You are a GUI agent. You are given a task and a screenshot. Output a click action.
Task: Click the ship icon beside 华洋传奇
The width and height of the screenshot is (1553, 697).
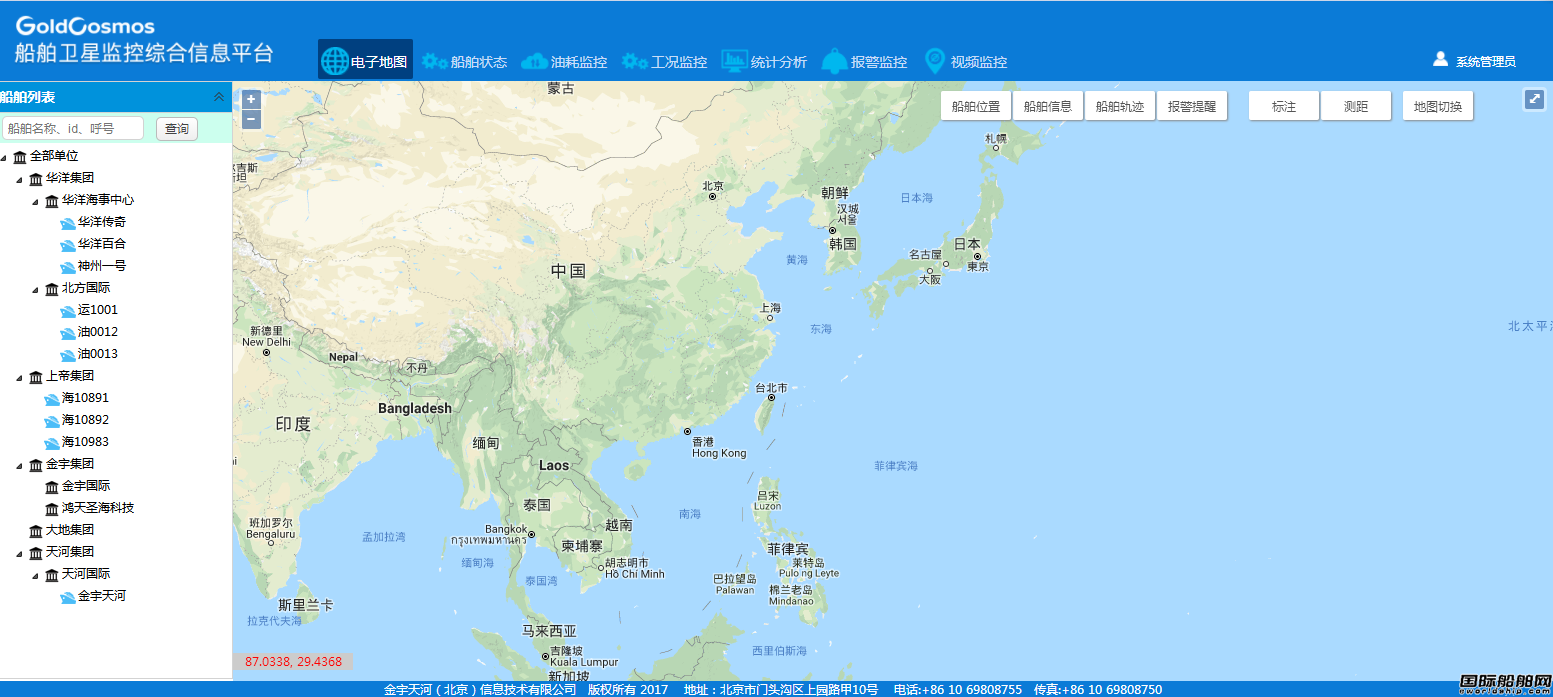(68, 223)
